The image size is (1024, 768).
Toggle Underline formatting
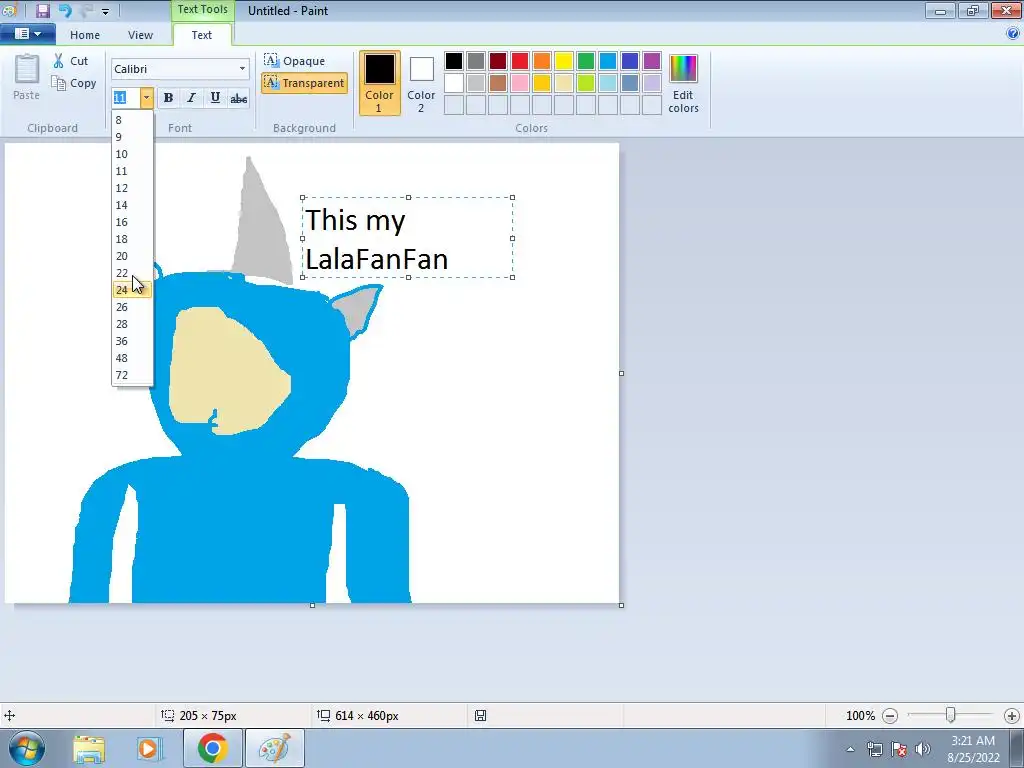click(x=215, y=98)
